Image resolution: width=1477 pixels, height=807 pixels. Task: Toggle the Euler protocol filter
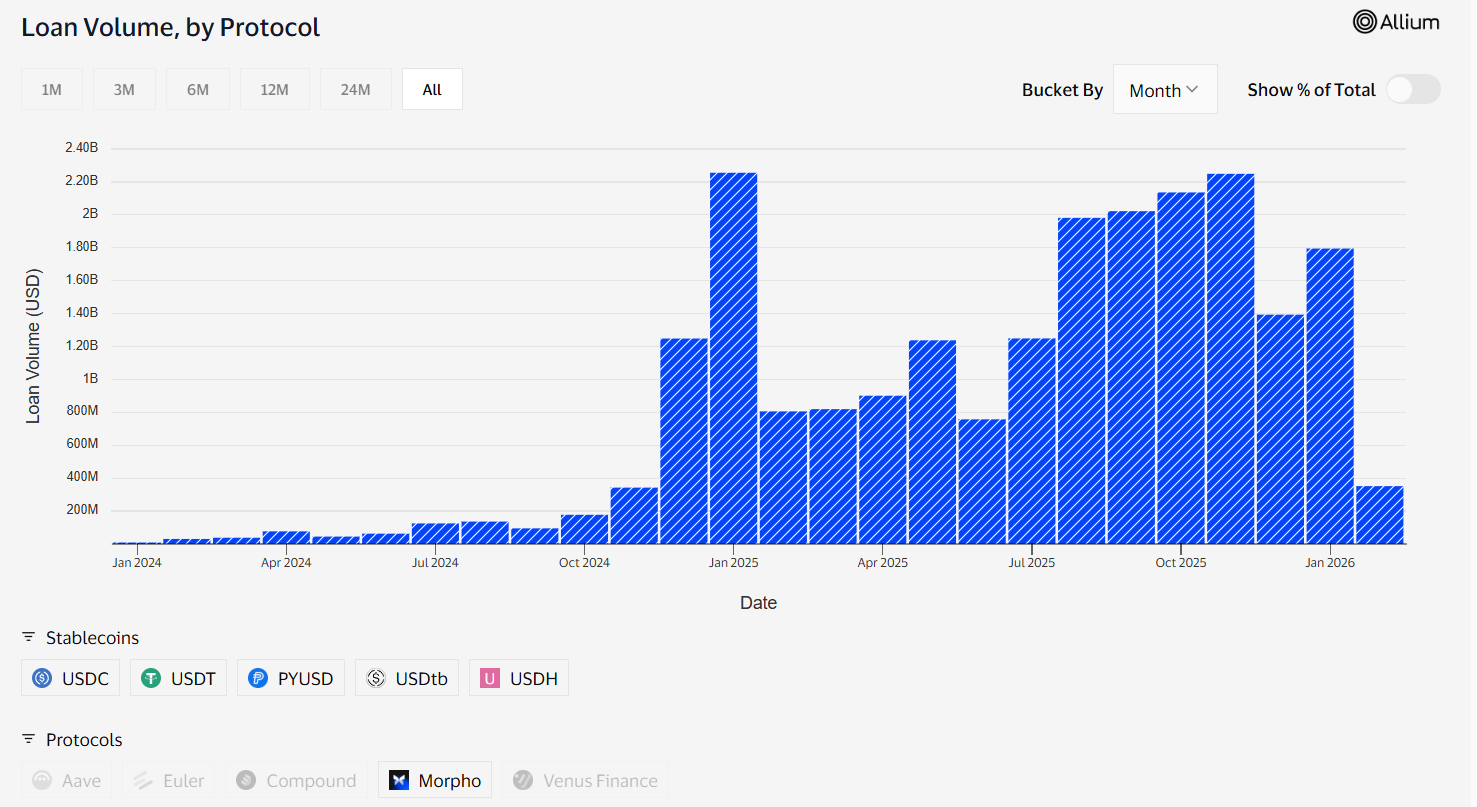click(x=167, y=780)
